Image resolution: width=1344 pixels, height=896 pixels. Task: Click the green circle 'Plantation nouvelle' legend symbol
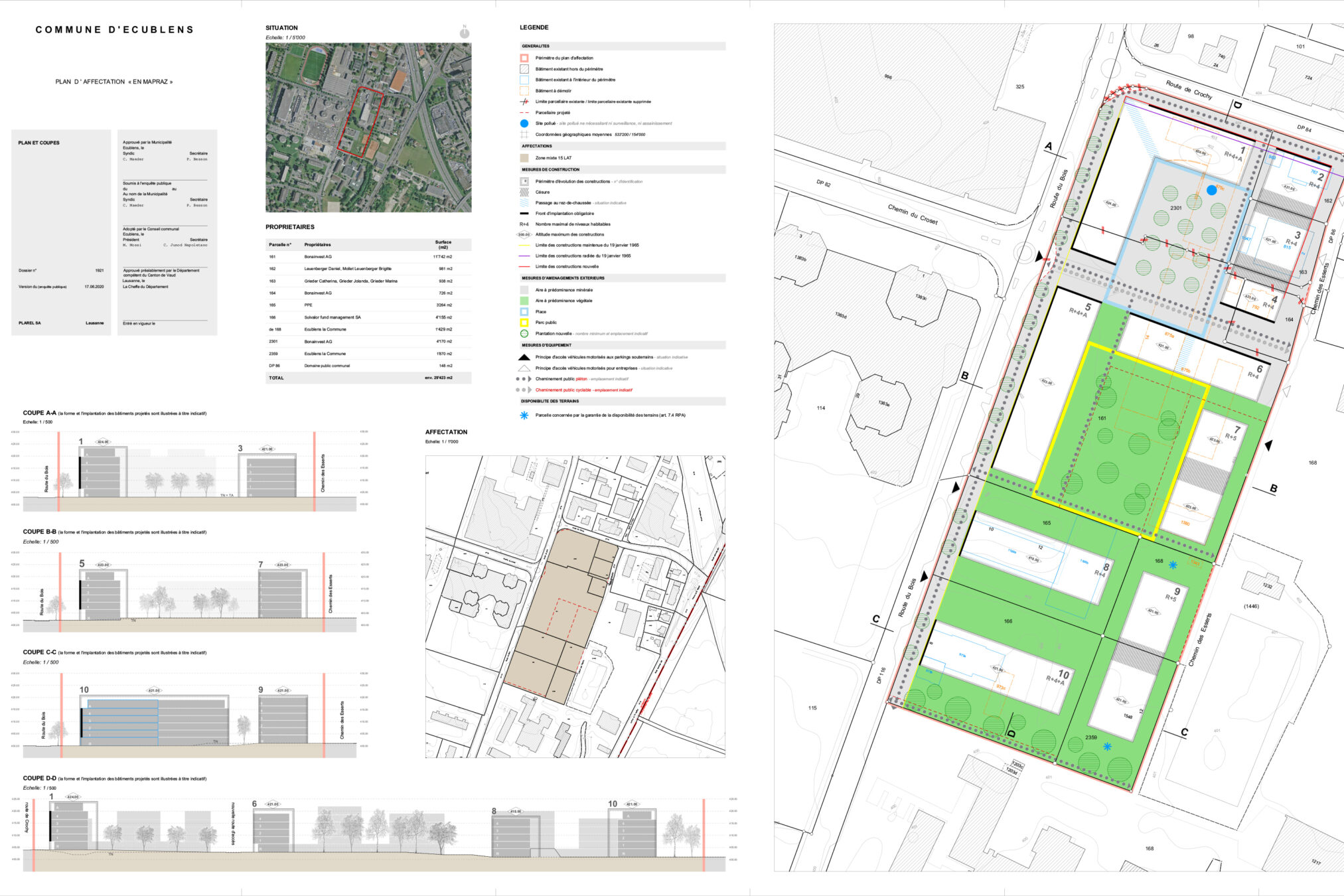524,333
